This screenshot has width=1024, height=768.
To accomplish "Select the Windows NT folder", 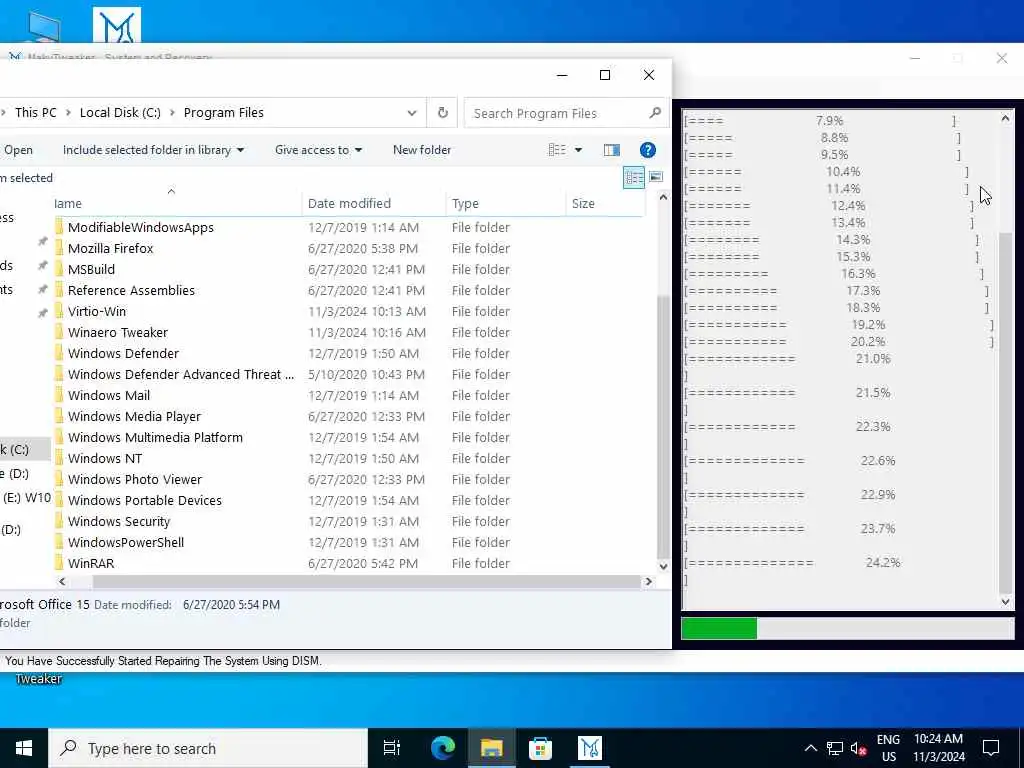I will (x=104, y=458).
